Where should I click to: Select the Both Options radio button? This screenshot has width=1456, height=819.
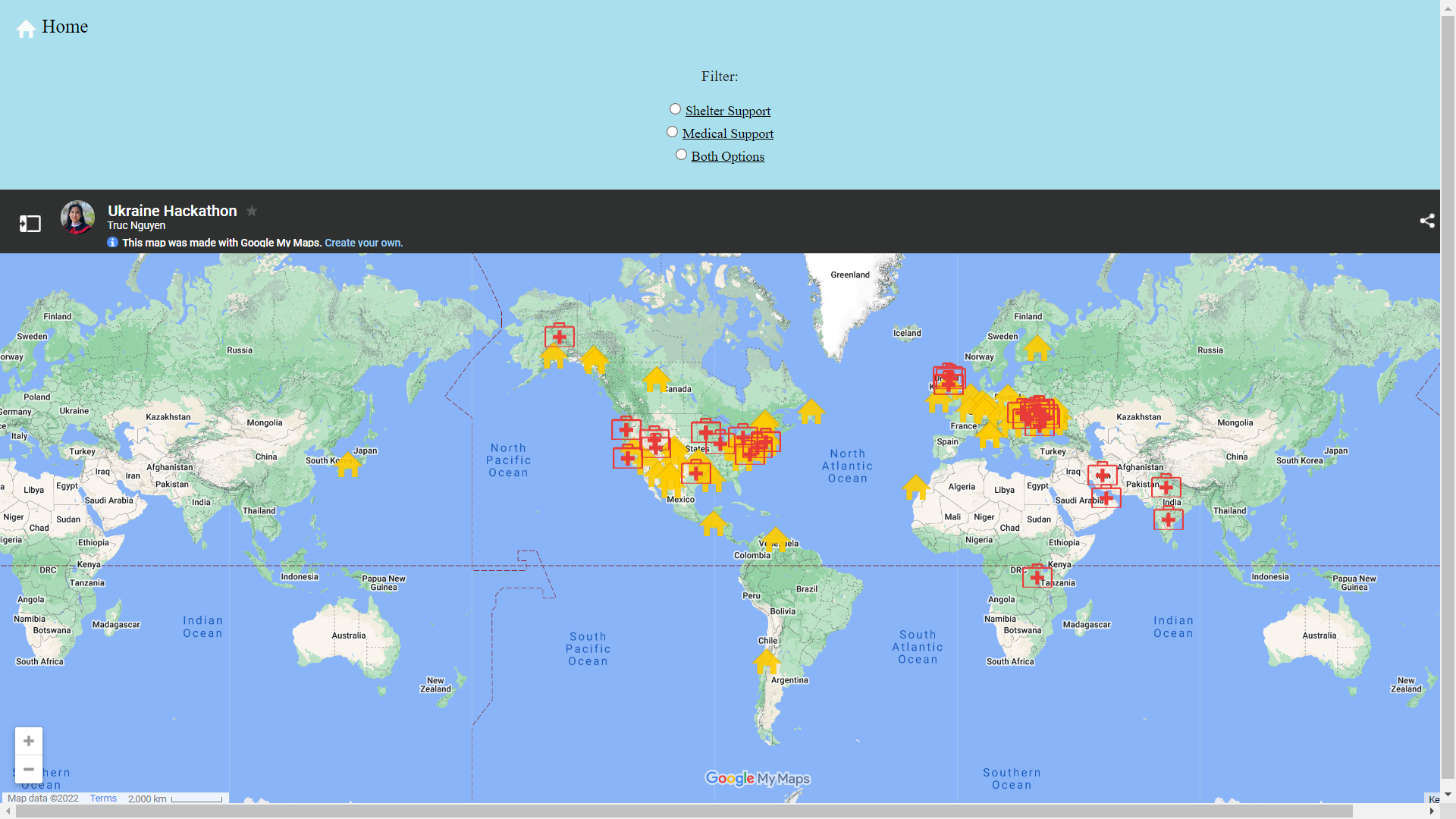(x=681, y=155)
